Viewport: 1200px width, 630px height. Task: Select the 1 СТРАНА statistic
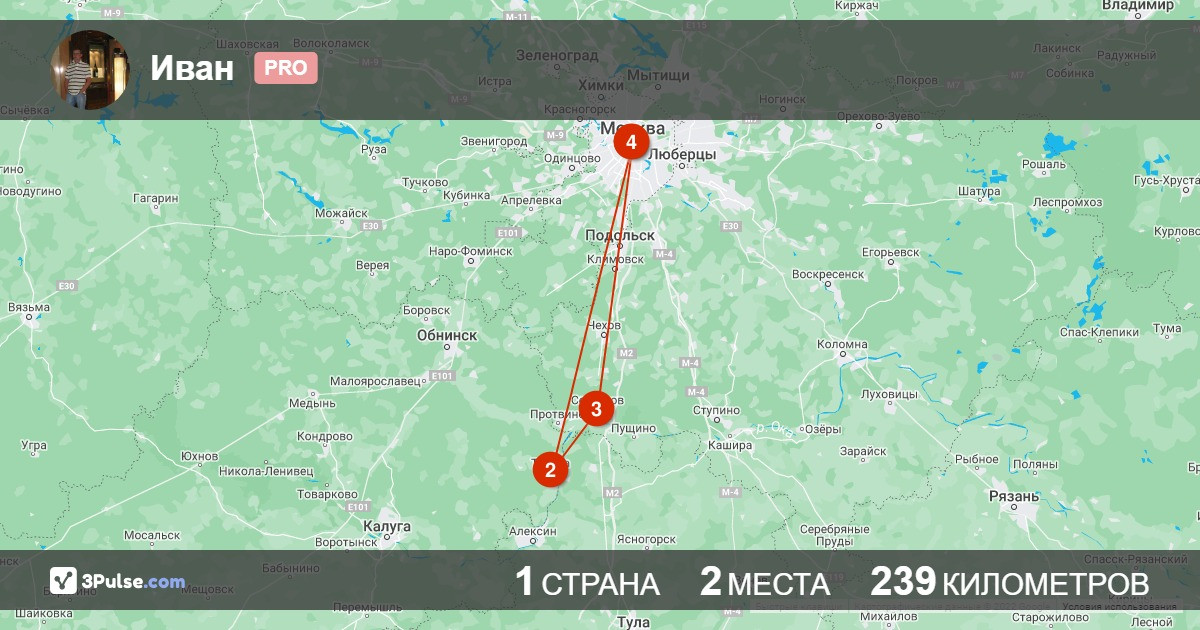(x=587, y=582)
